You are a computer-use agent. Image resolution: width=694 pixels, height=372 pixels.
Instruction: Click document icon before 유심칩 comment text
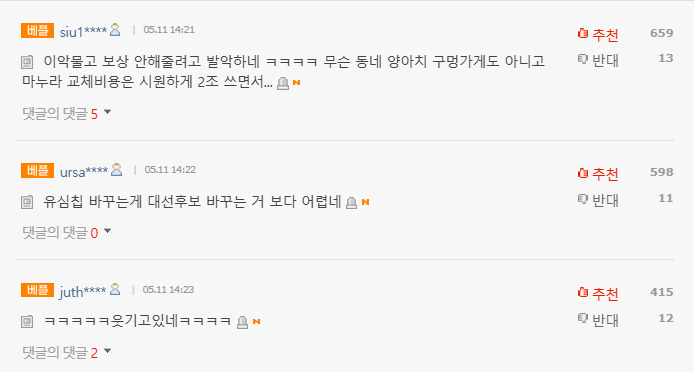[27, 203]
